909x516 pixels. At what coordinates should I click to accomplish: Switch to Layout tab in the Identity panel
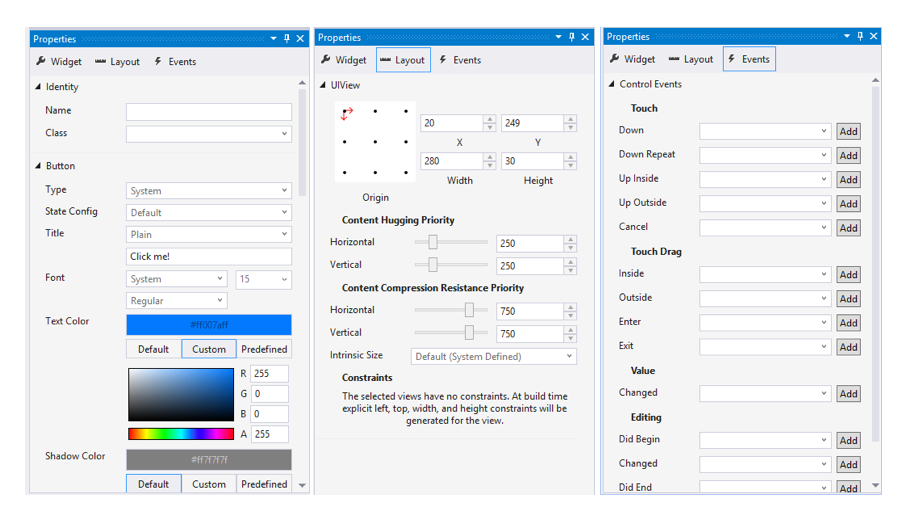tap(117, 62)
